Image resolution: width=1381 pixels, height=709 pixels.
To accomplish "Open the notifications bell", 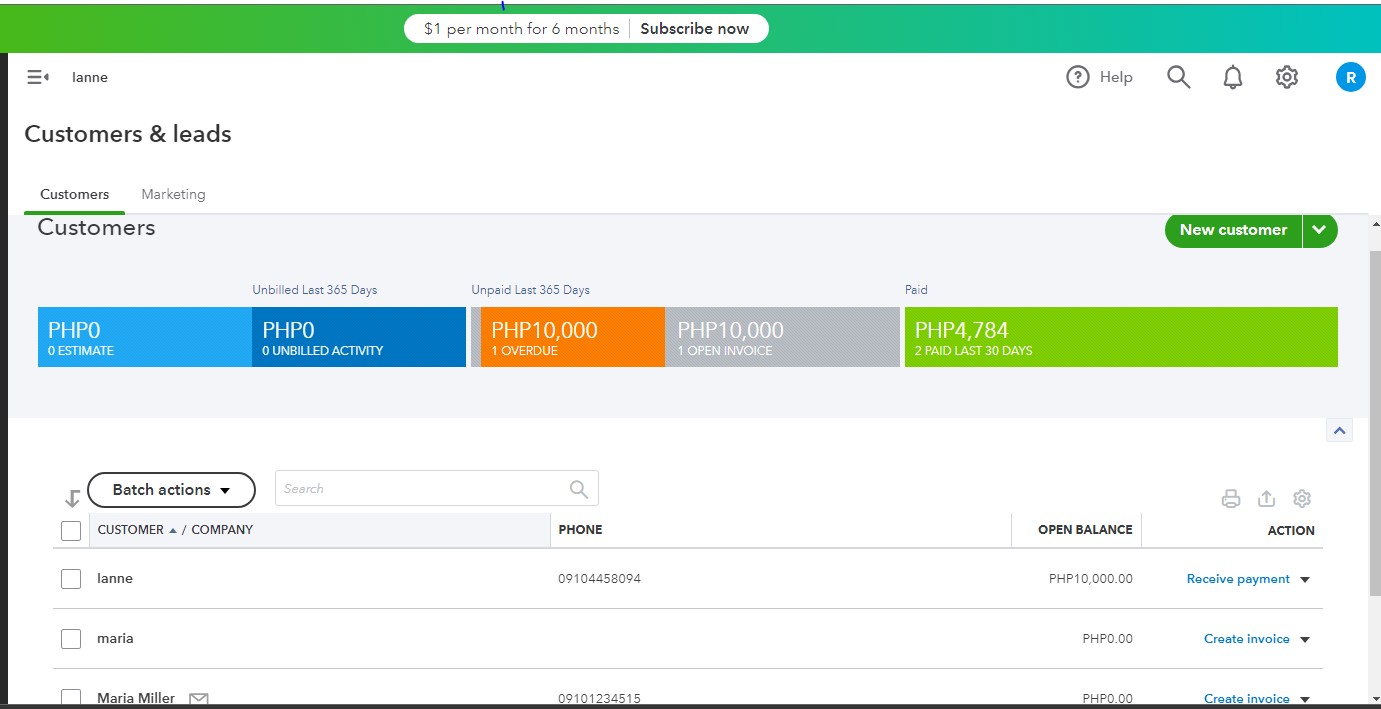I will point(1233,77).
